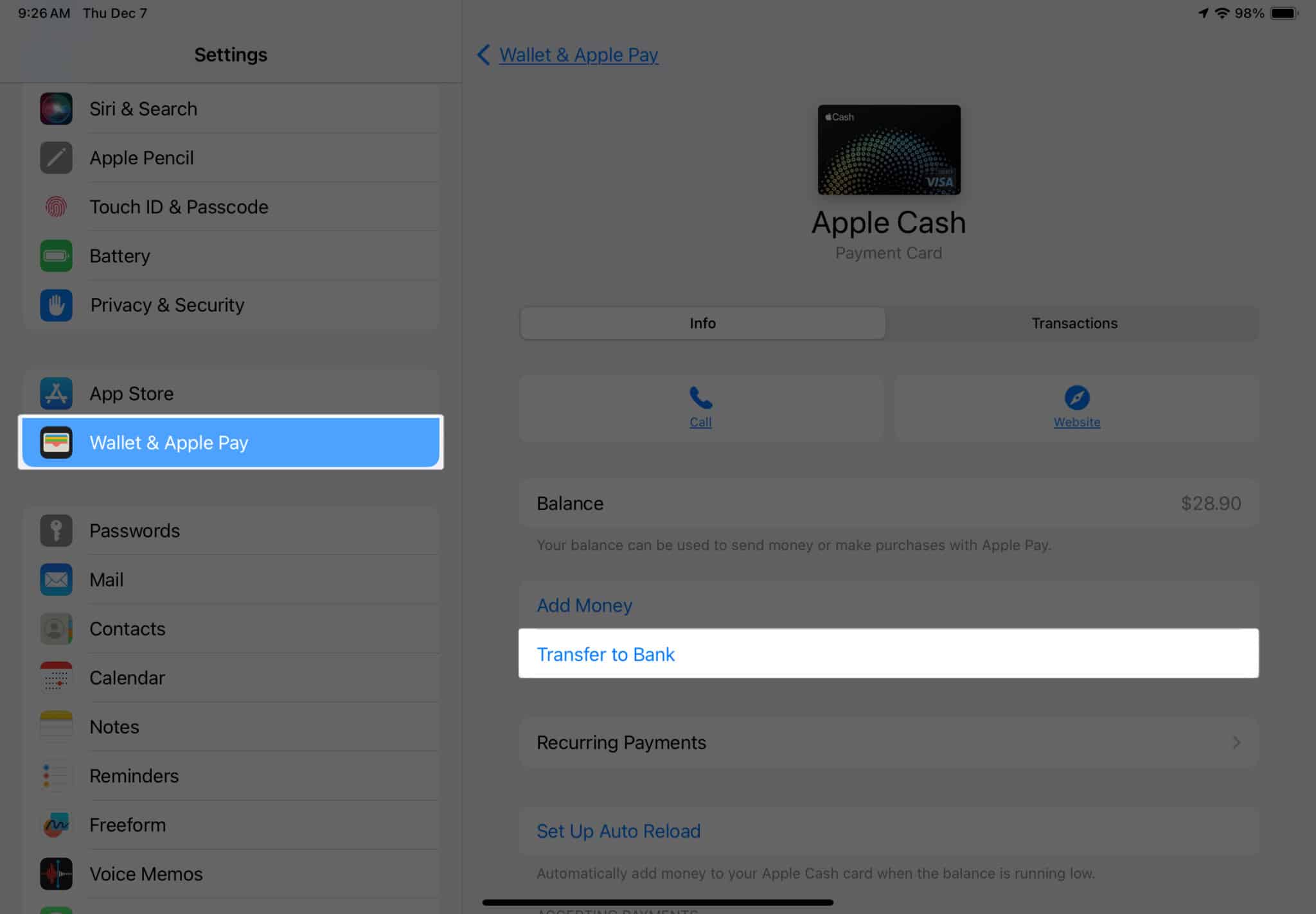This screenshot has width=1316, height=914.
Task: Open Contacts settings
Action: coord(231,629)
